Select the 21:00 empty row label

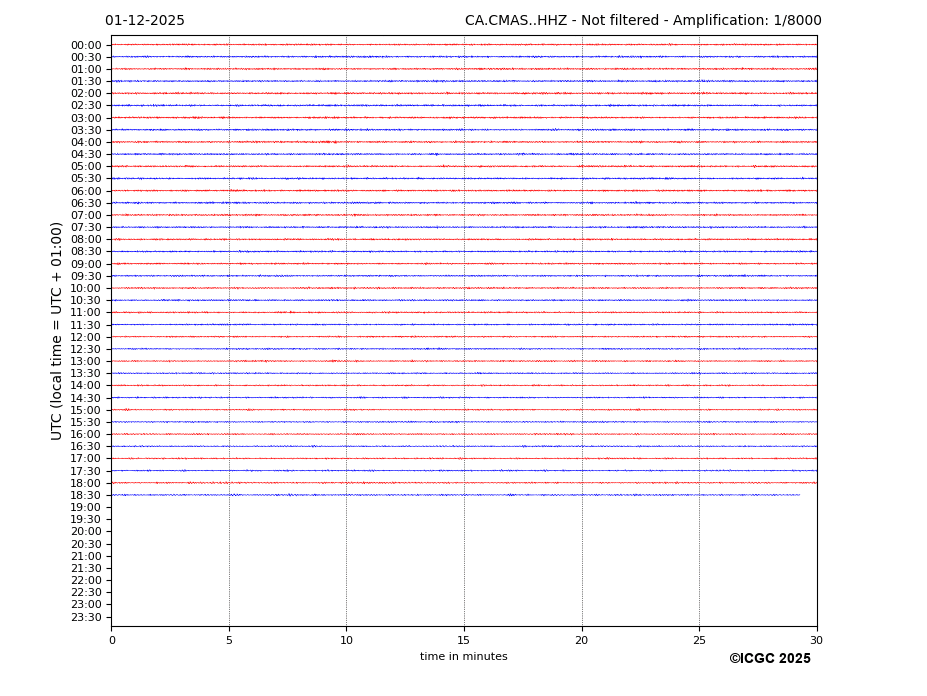[x=86, y=556]
